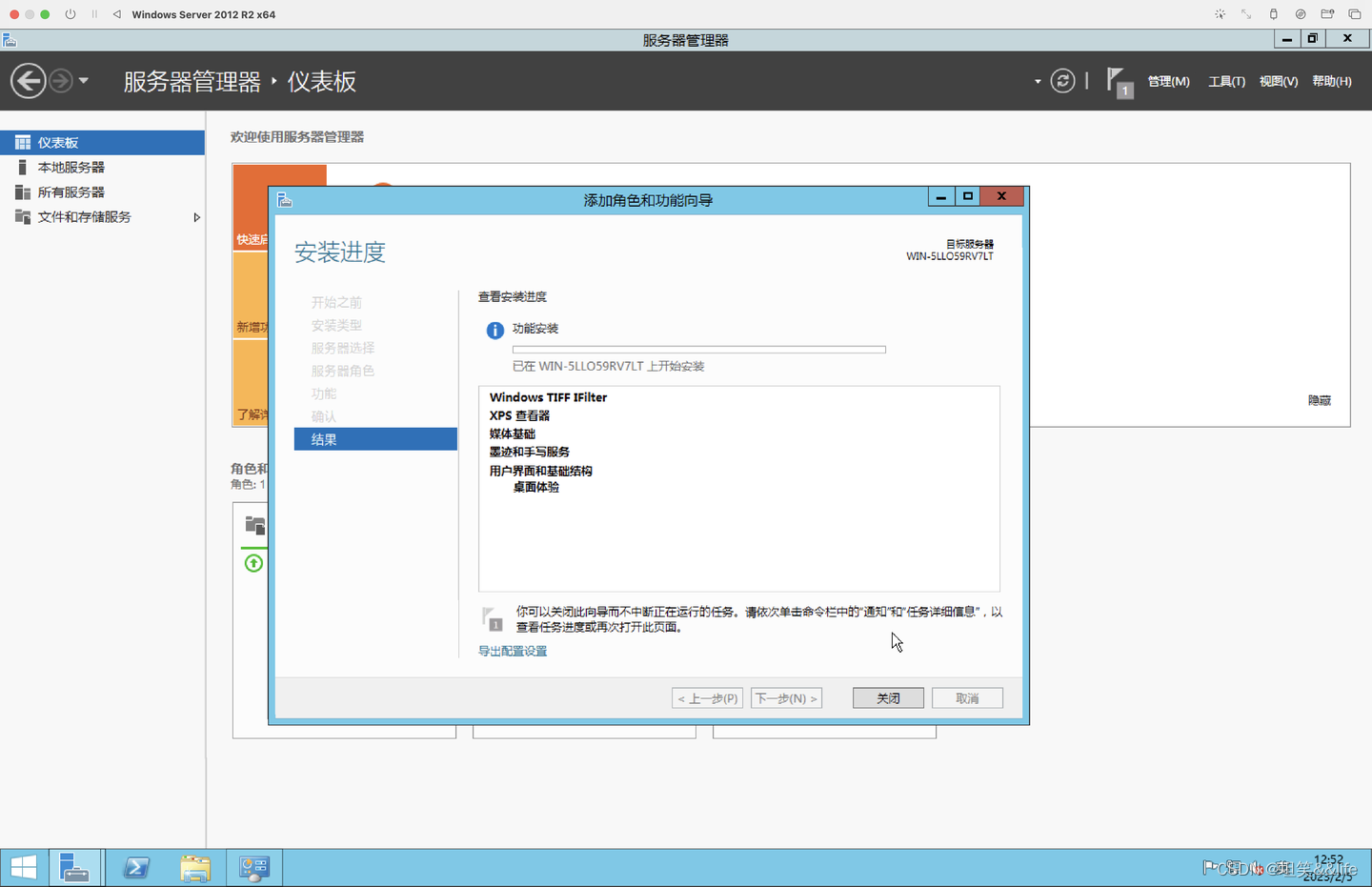Click the refresh icon in the header

(x=1062, y=81)
